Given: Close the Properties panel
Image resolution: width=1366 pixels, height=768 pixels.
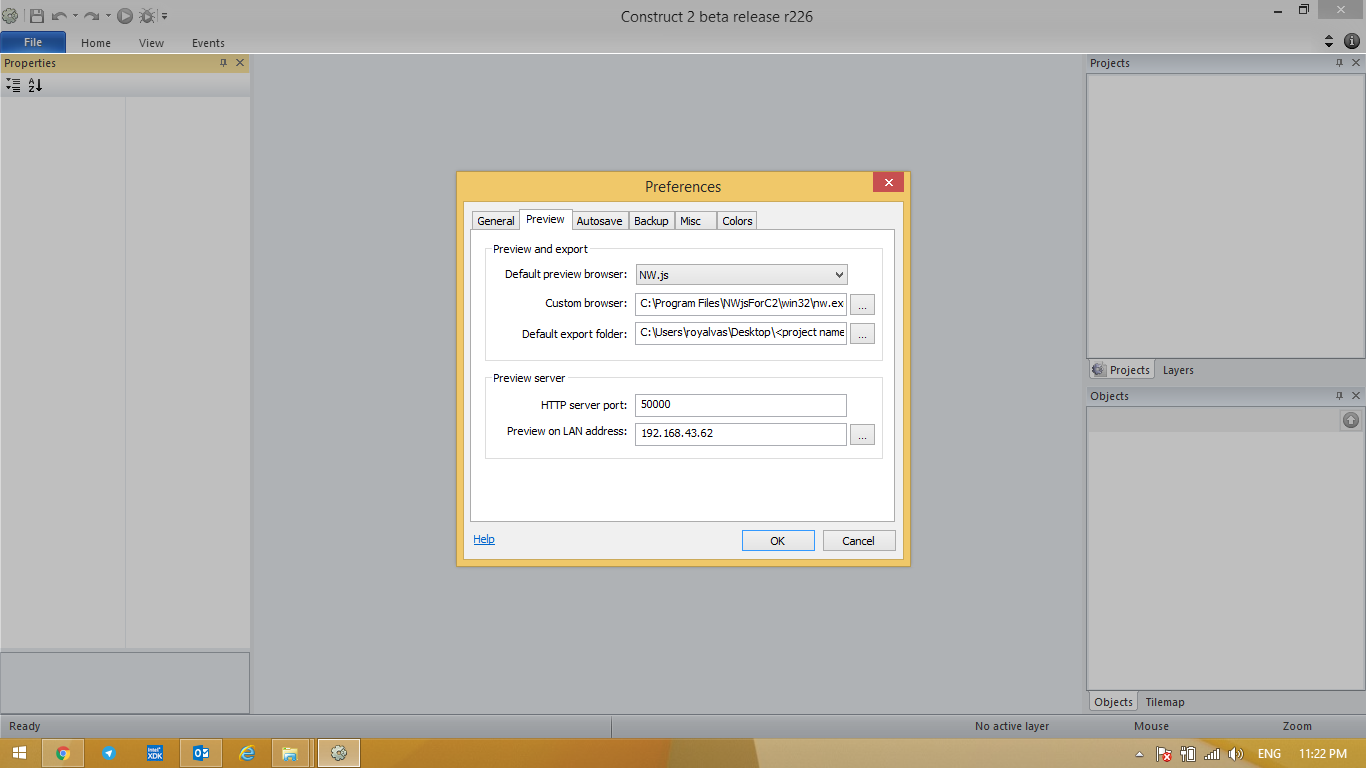Looking at the screenshot, I should coord(240,62).
